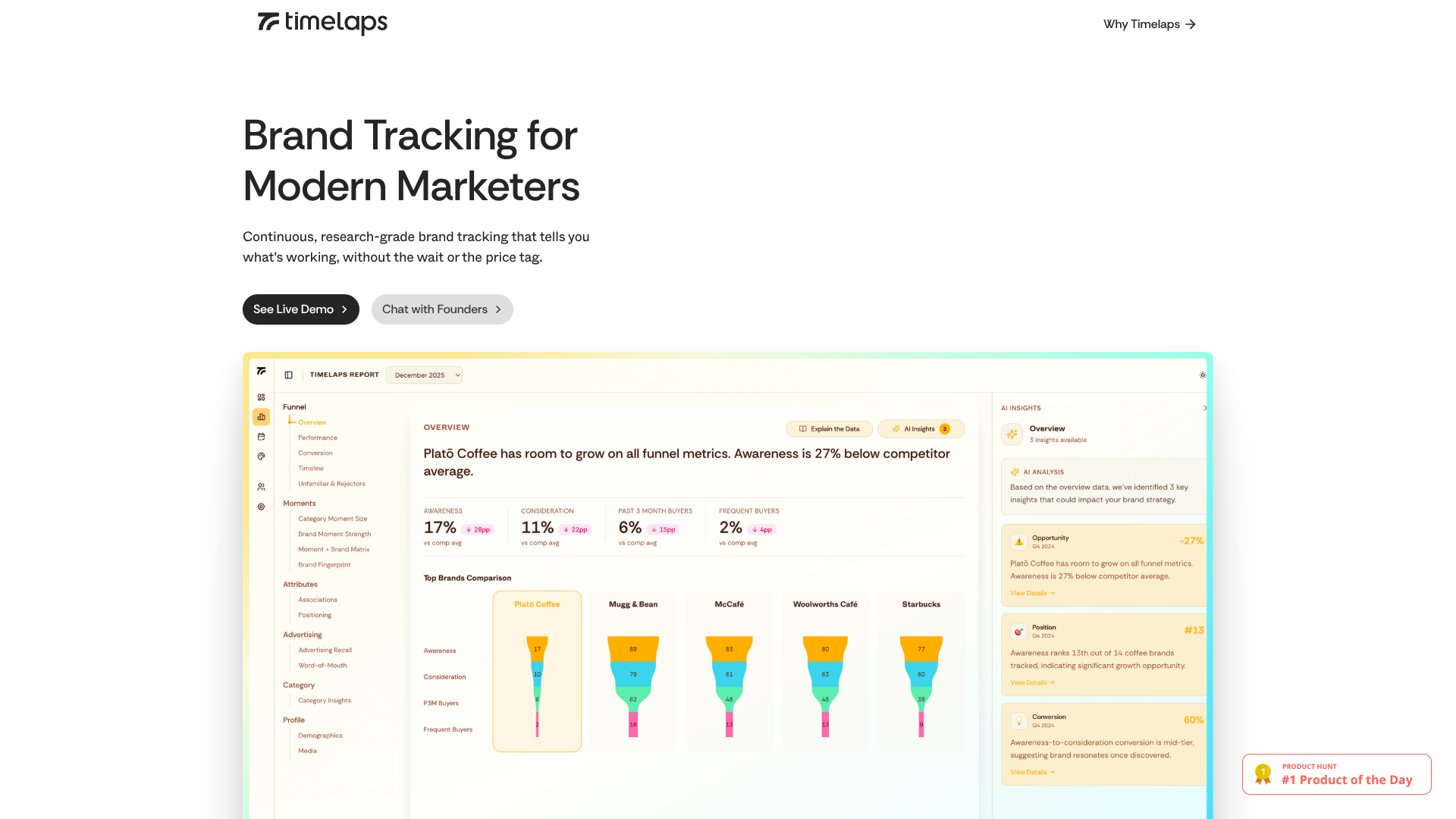Open the dashboard grid icon in sidebar
This screenshot has height=819, width=1456.
pyautogui.click(x=261, y=397)
